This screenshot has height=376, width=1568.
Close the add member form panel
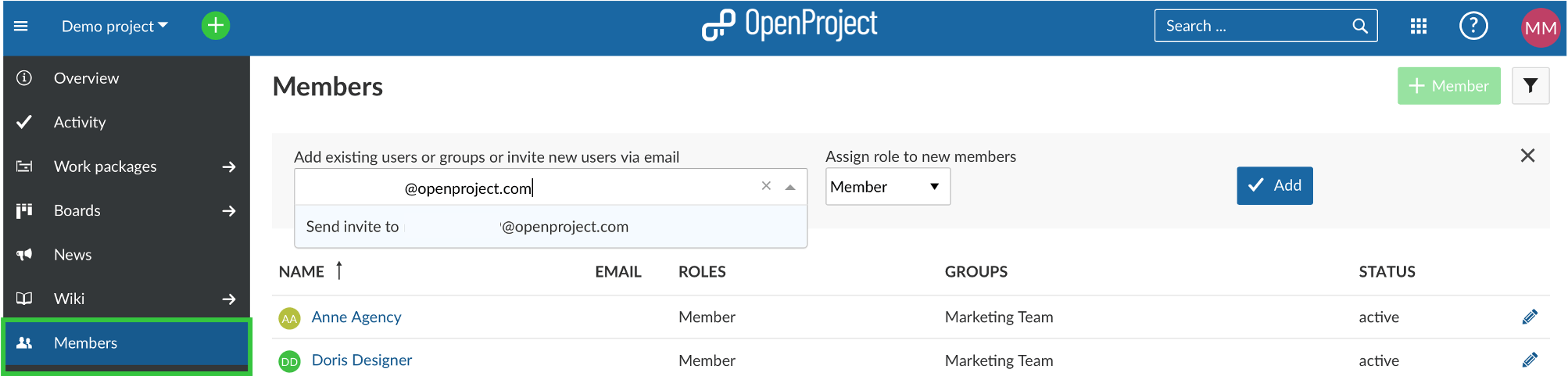tap(1527, 156)
